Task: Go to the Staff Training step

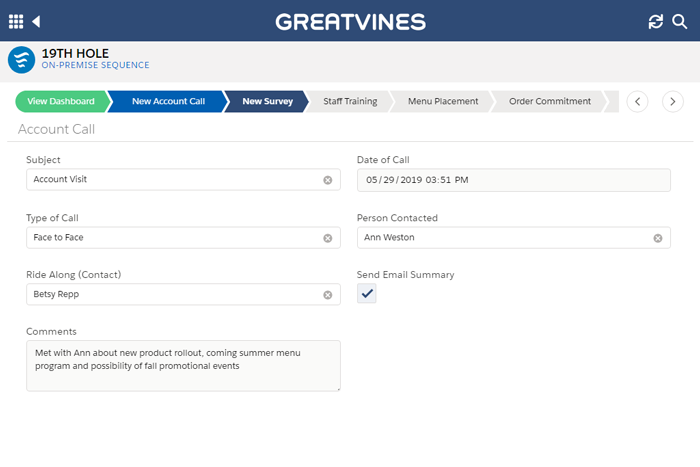Action: pos(349,101)
